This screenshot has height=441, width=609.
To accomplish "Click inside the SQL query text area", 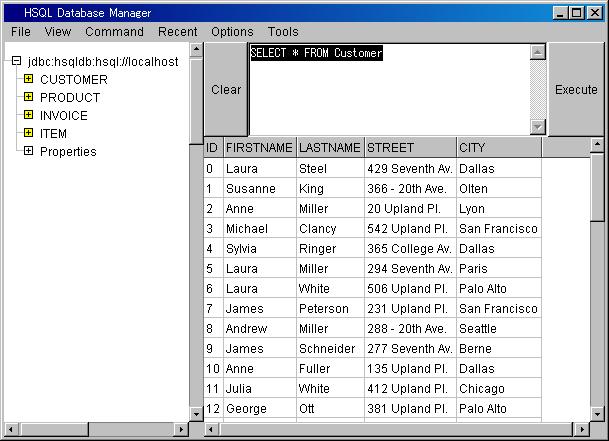I will click(x=390, y=95).
